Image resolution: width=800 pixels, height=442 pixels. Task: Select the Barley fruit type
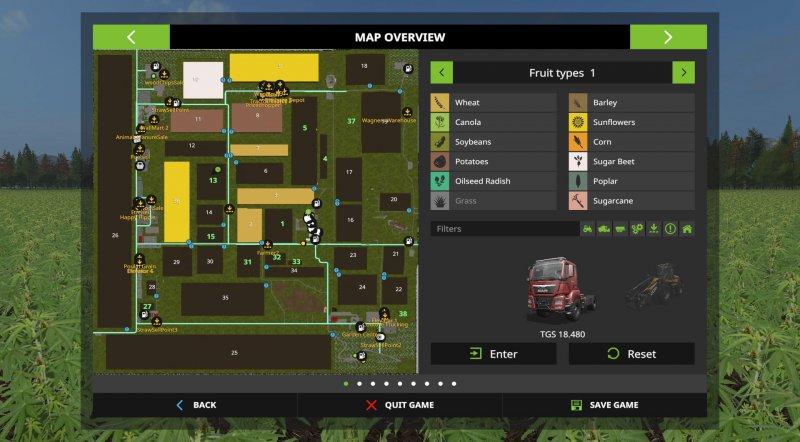632,103
